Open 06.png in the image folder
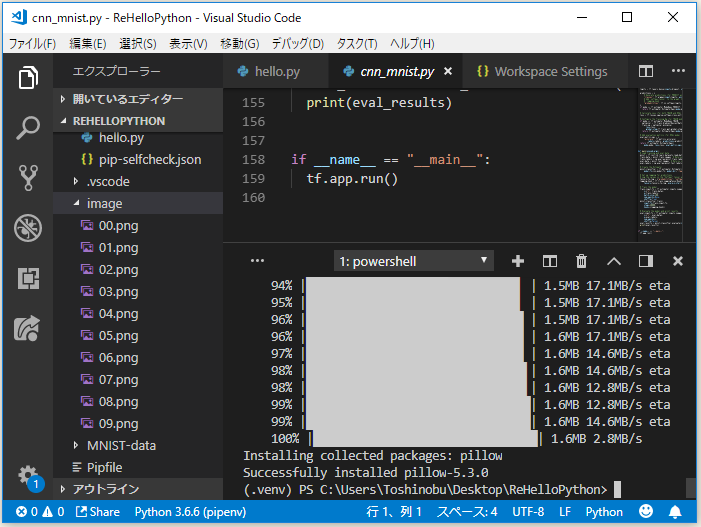The width and height of the screenshot is (701, 527). coord(138,358)
